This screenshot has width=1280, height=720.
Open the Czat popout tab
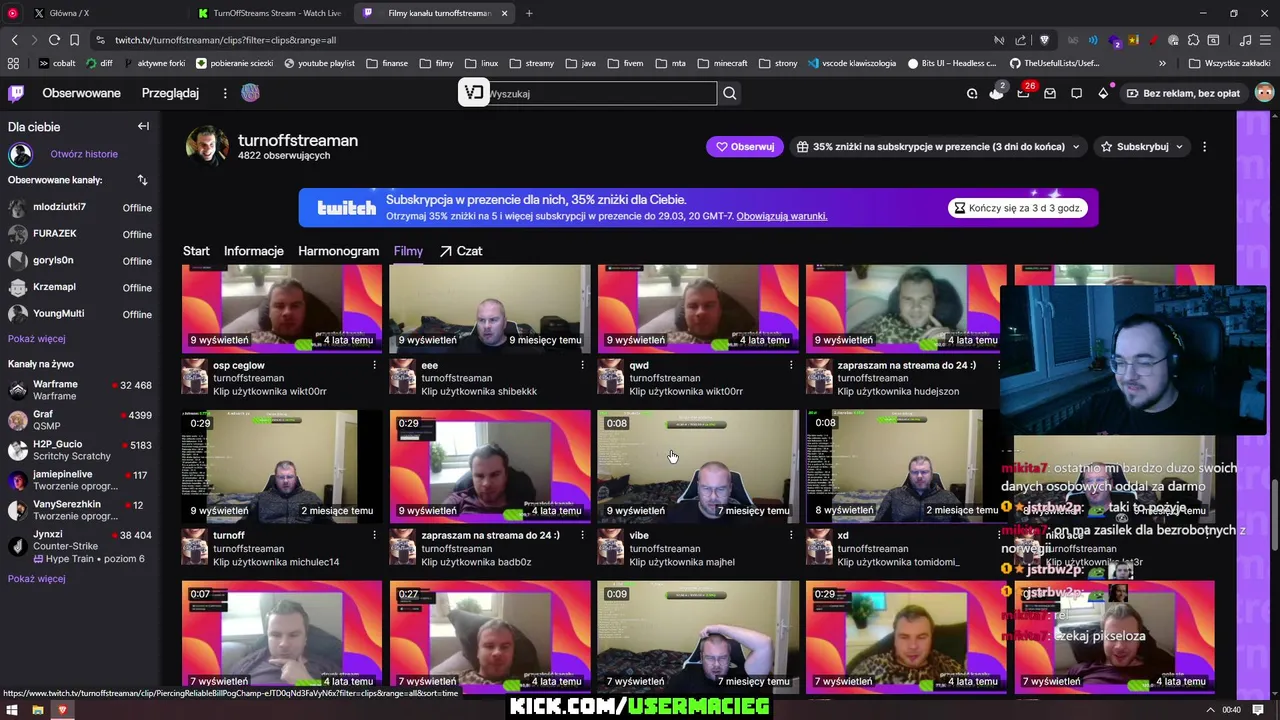click(461, 251)
